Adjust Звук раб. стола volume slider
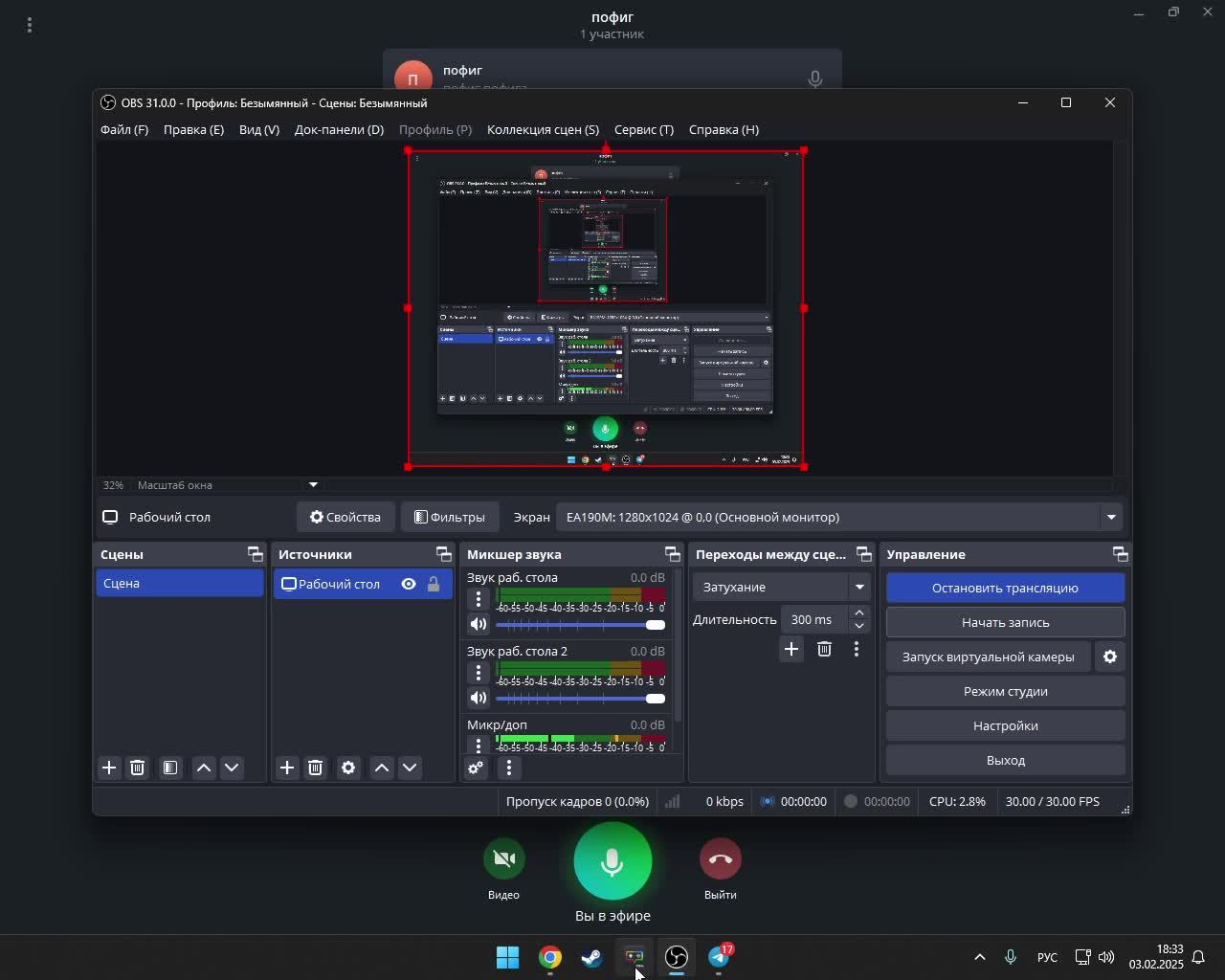This screenshot has height=980, width=1225. (580, 625)
